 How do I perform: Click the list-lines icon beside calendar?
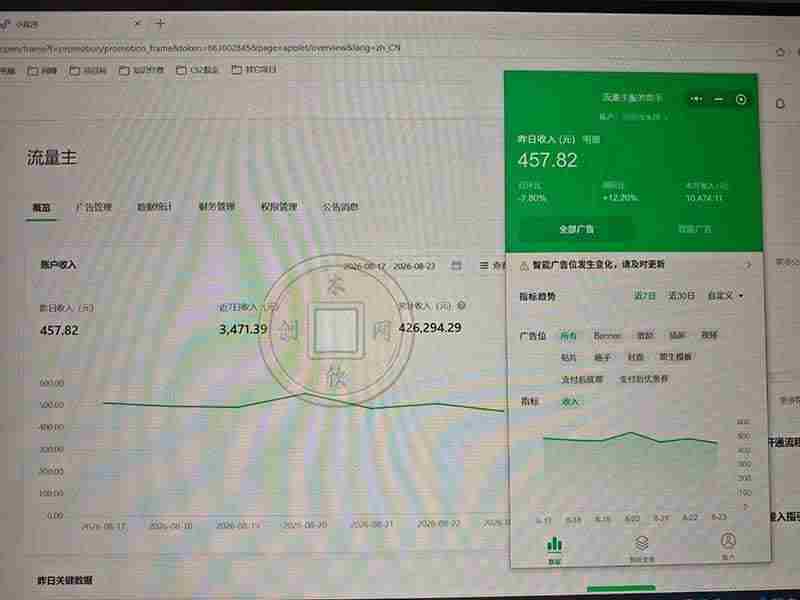484,265
